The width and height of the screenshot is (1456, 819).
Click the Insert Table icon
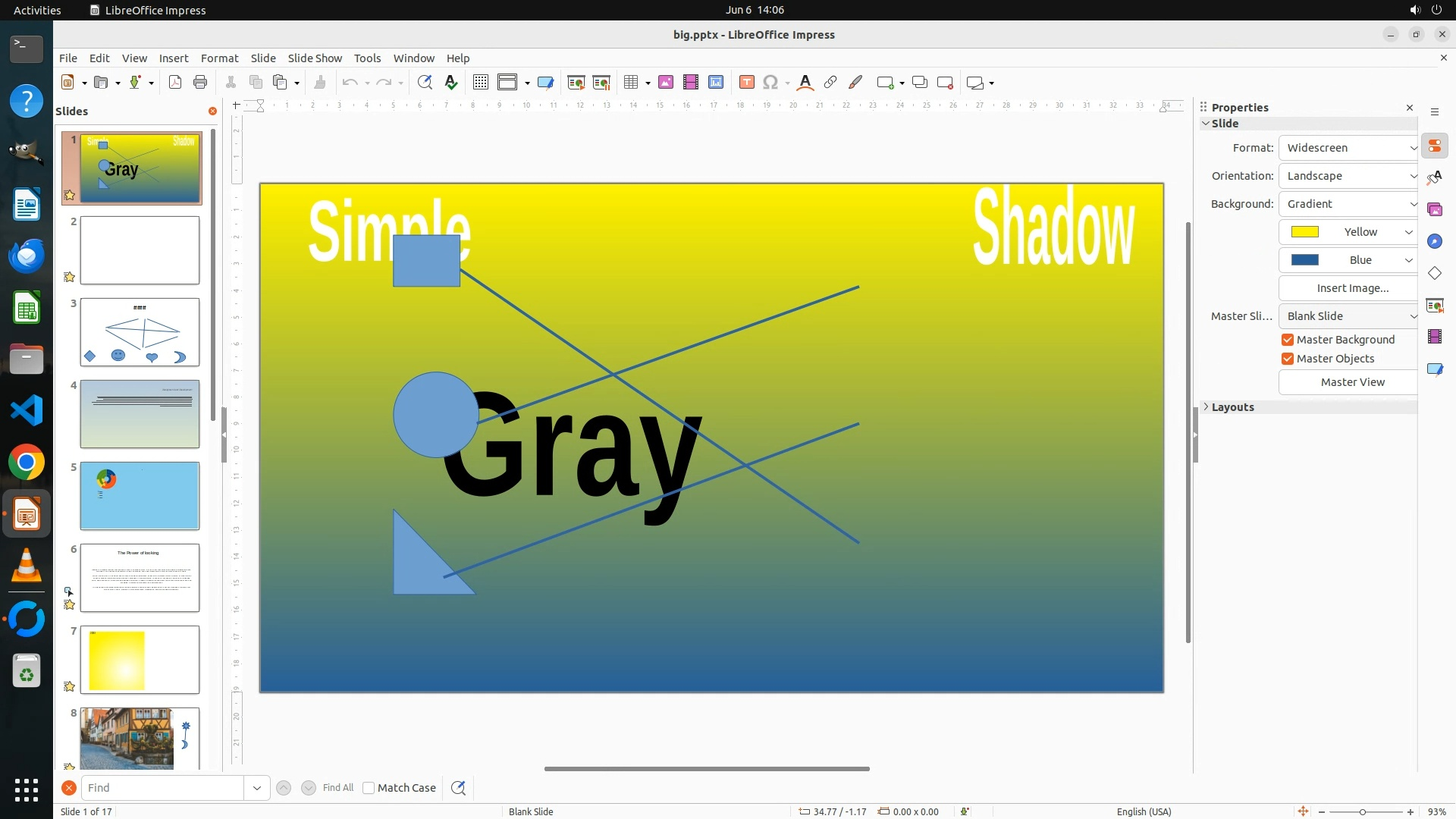pyautogui.click(x=631, y=83)
